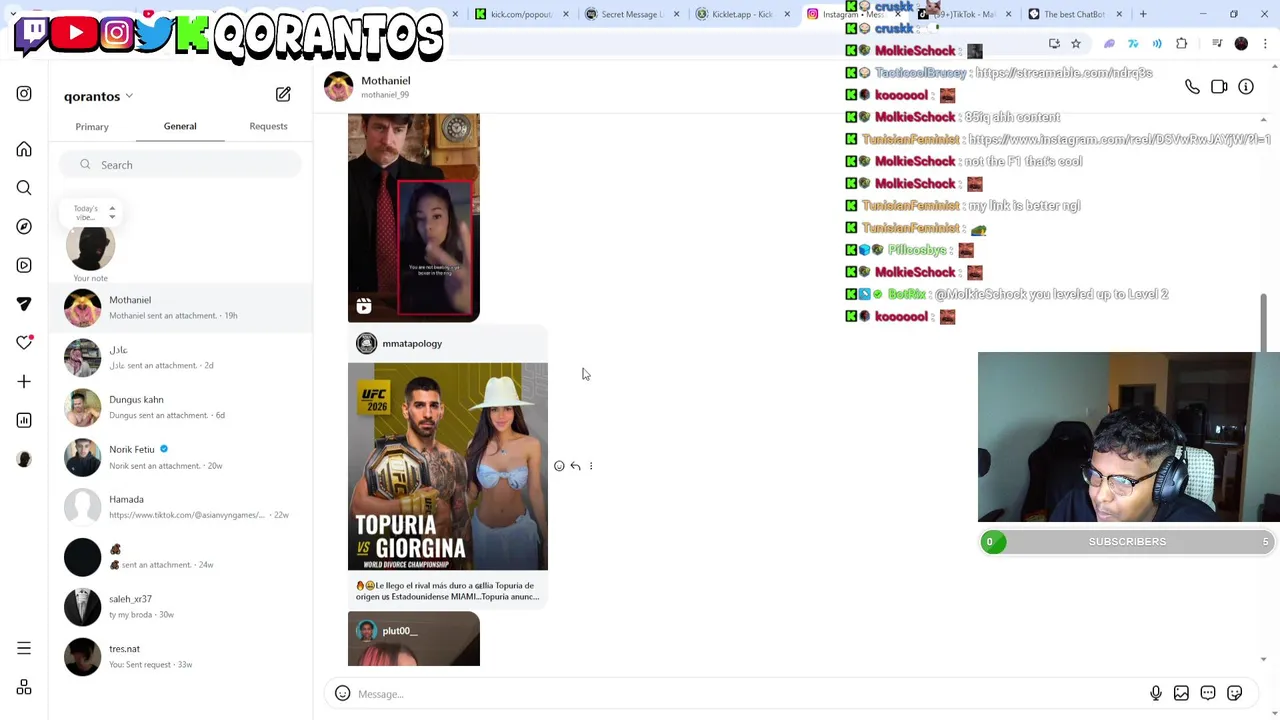This screenshot has width=1280, height=720.
Task: Switch to the General inbox tab
Action: point(180,126)
